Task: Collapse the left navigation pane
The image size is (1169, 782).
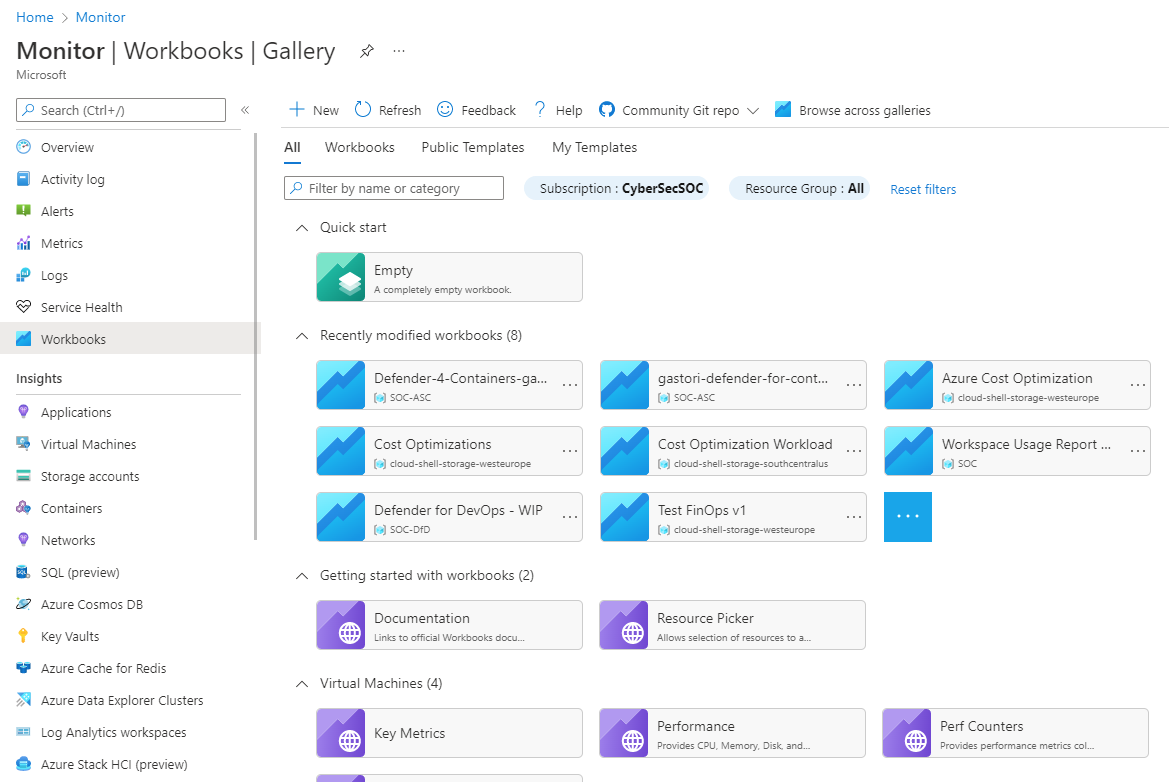Action: click(x=245, y=110)
